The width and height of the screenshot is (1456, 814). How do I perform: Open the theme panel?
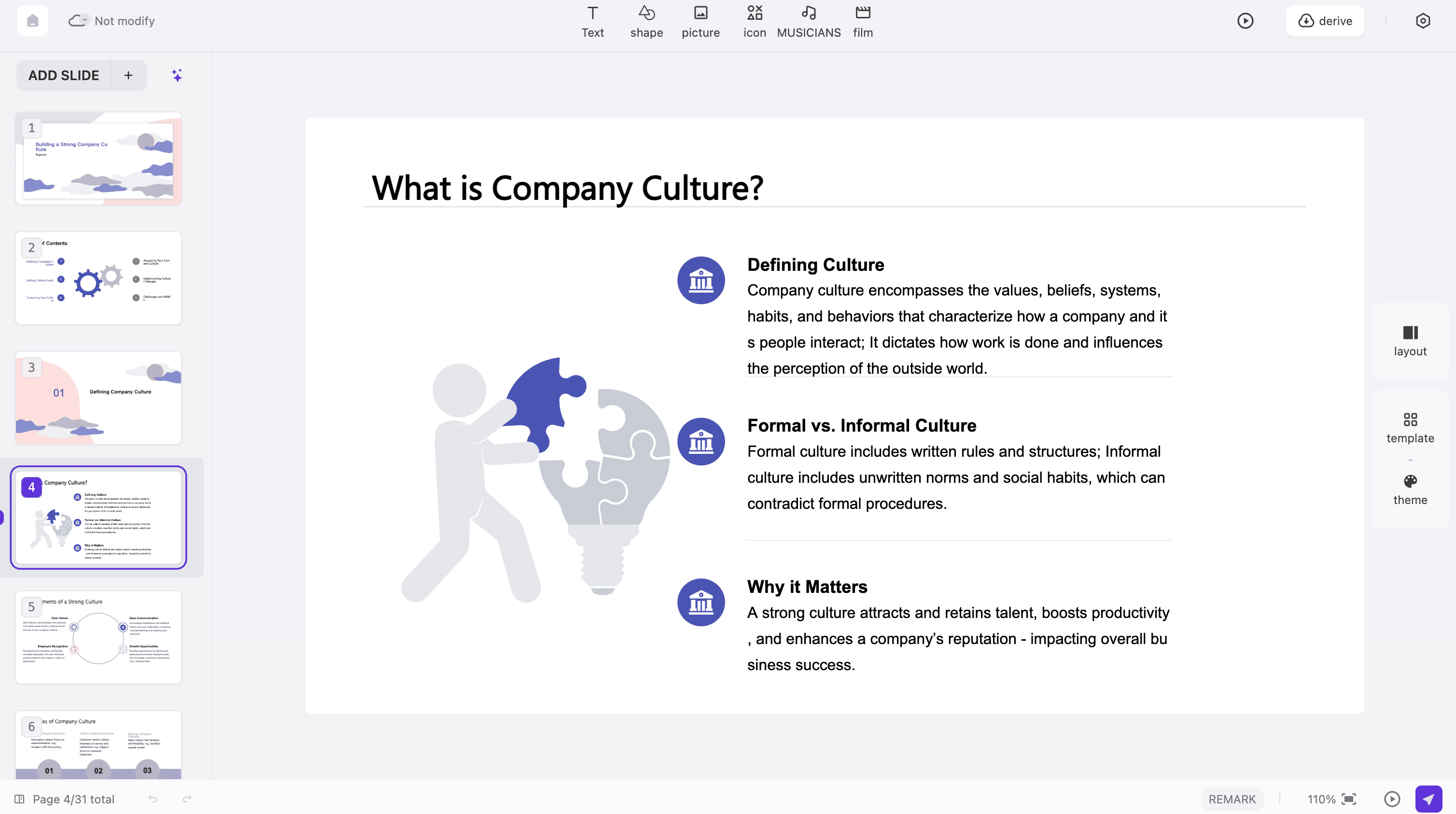click(1409, 489)
